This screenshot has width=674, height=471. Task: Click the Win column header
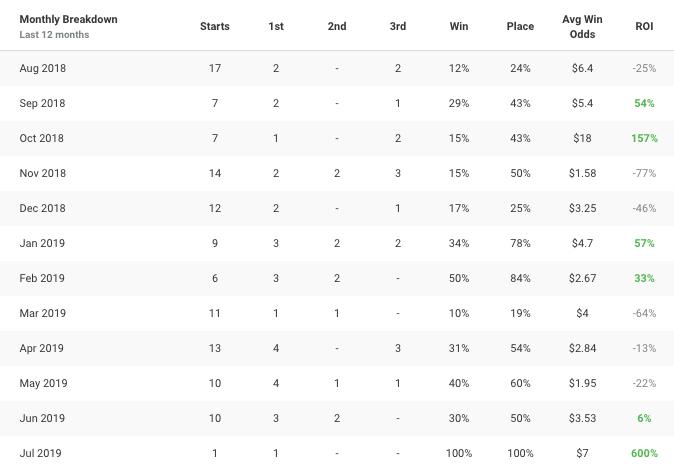point(459,26)
